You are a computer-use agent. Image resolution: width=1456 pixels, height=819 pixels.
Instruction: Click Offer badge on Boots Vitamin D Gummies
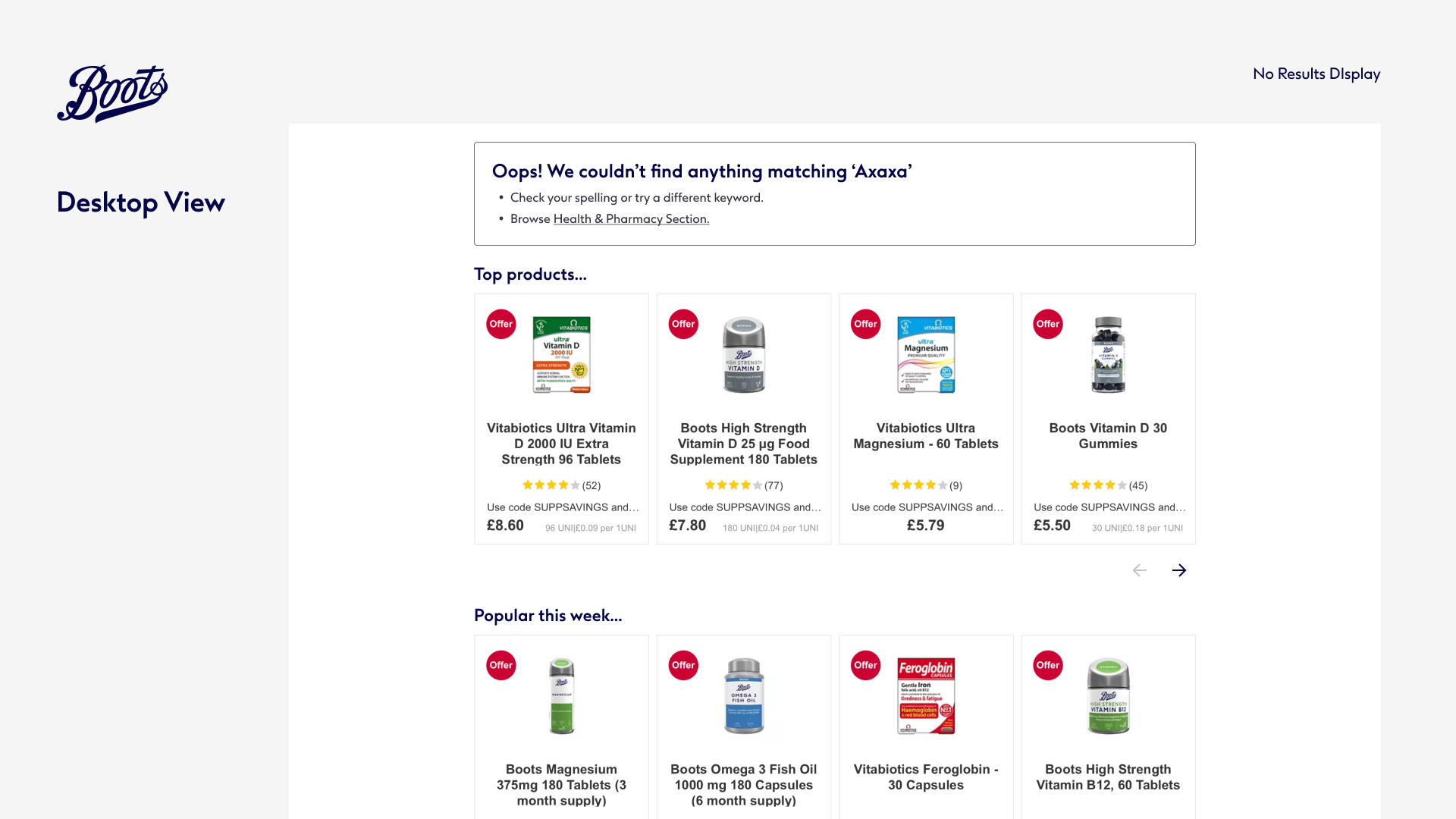pos(1047,324)
